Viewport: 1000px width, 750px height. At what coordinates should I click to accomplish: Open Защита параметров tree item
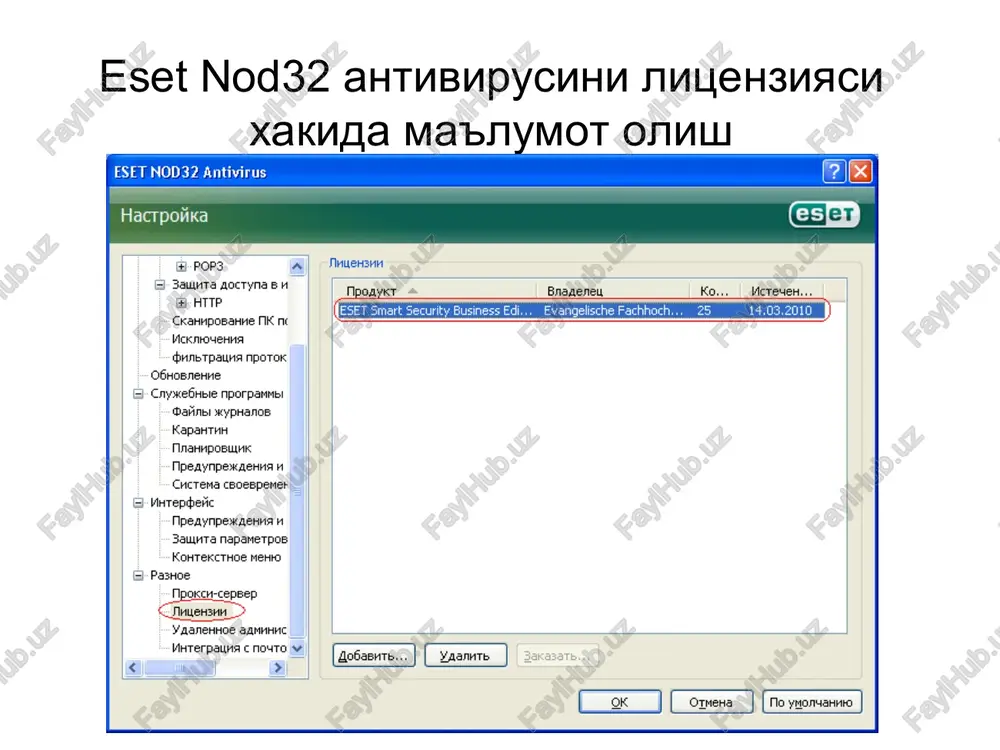(230, 539)
